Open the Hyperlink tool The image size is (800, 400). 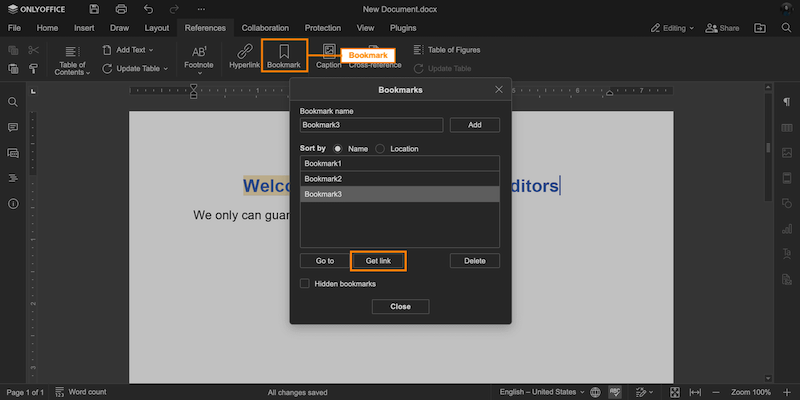244,55
